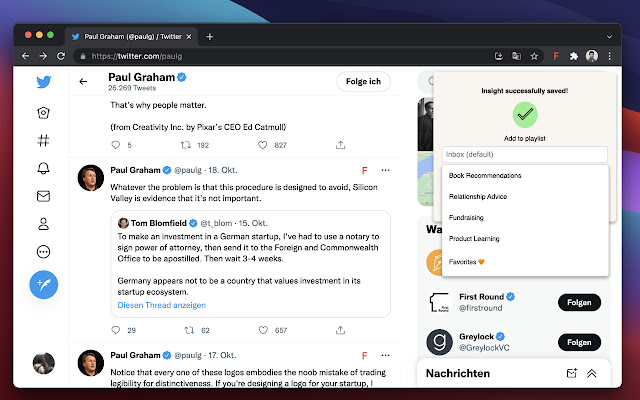640x400 pixels.
Task: Reply to the Creativity Inc. tweet
Action: point(116,145)
